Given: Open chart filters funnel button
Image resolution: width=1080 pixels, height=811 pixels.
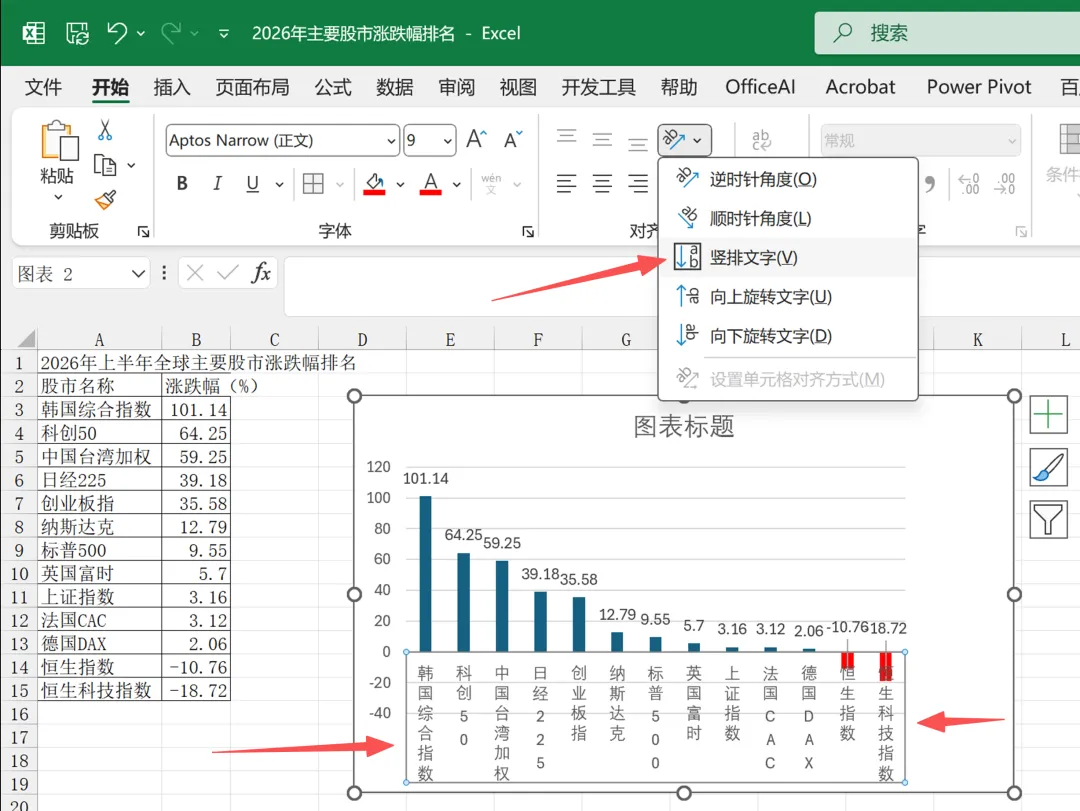Looking at the screenshot, I should pos(1048,520).
